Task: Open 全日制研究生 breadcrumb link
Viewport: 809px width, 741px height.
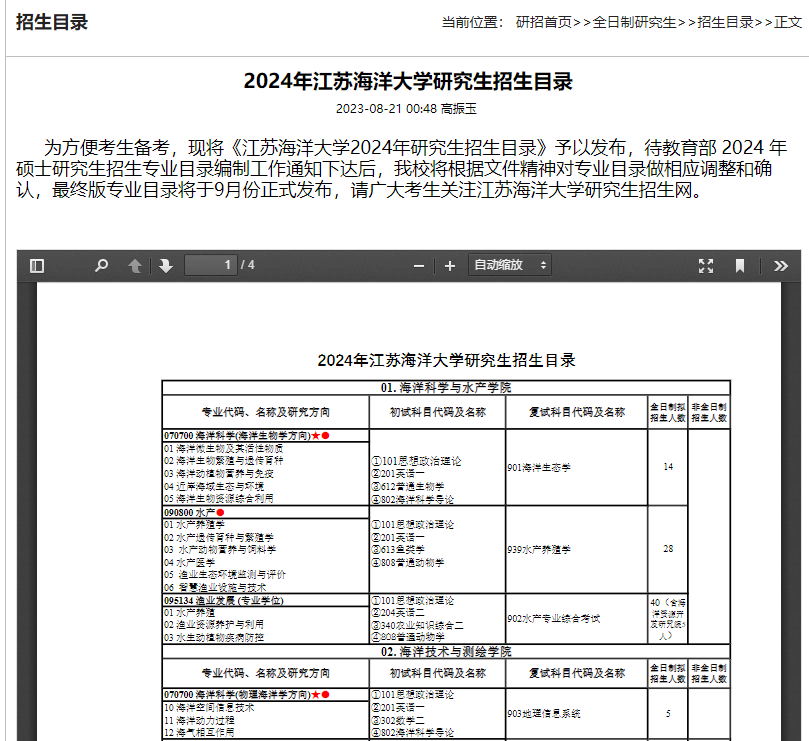Action: 635,22
